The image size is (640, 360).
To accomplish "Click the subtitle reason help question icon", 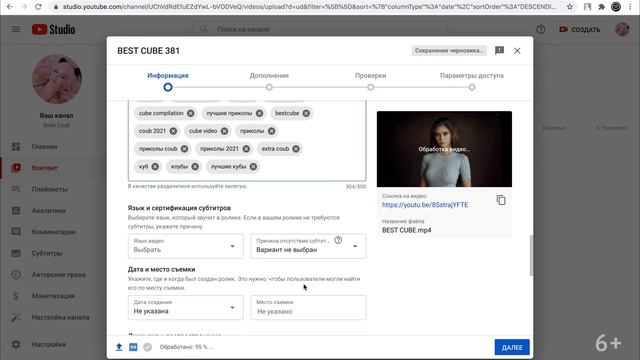I will [338, 240].
